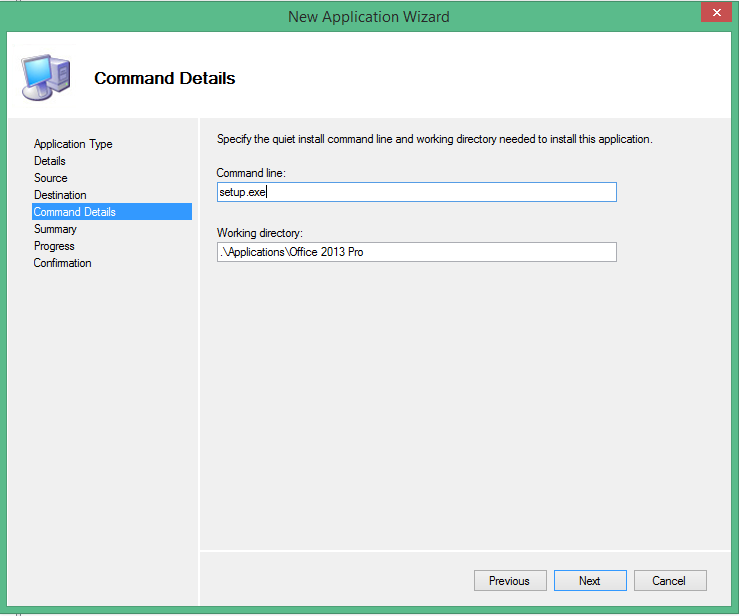Cancel the wizard with Cancel button
This screenshot has width=739, height=616.
pyautogui.click(x=669, y=581)
